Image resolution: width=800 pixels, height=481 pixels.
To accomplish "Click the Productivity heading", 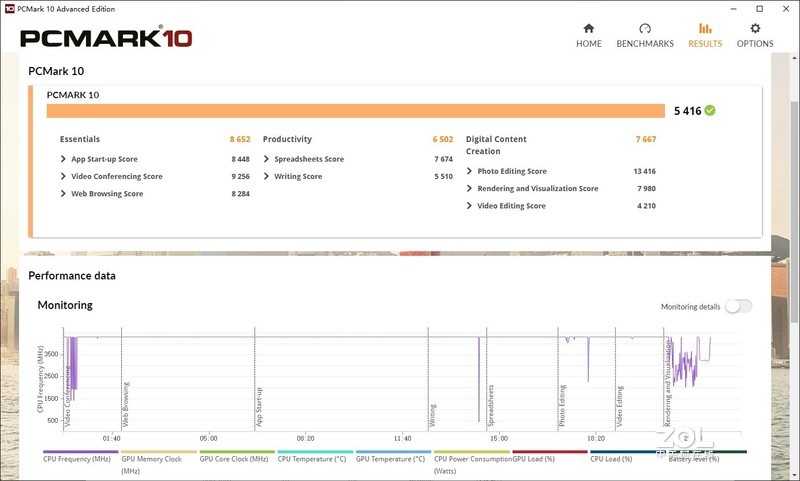I will click(287, 139).
